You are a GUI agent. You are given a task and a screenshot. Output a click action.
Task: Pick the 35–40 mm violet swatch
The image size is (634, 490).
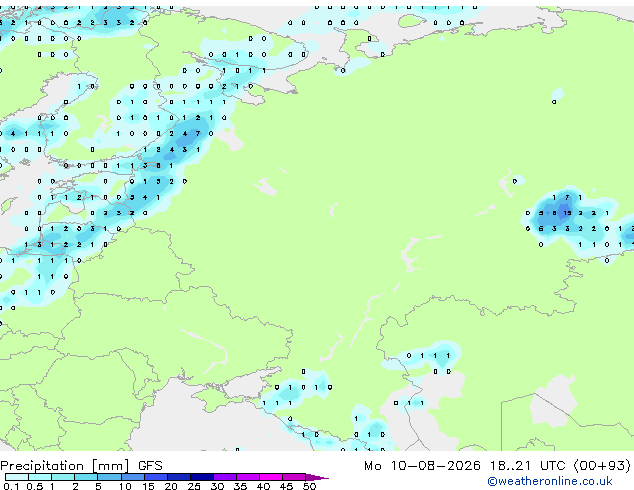point(248,477)
